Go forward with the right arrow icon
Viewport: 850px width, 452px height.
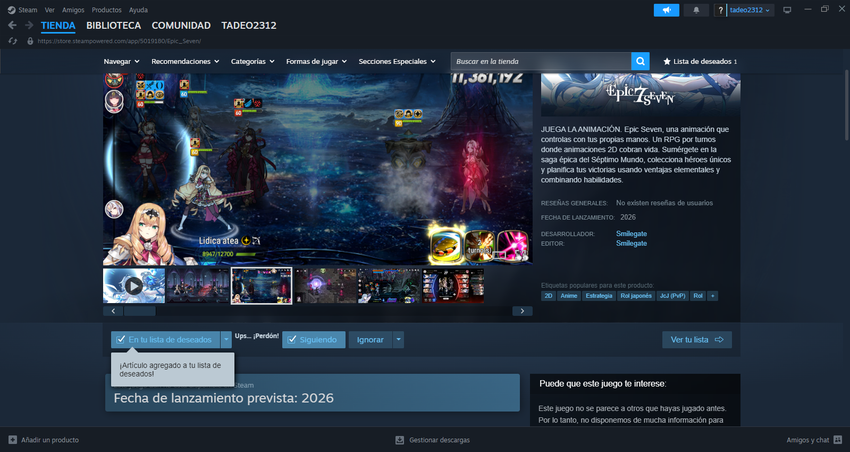tap(29, 25)
